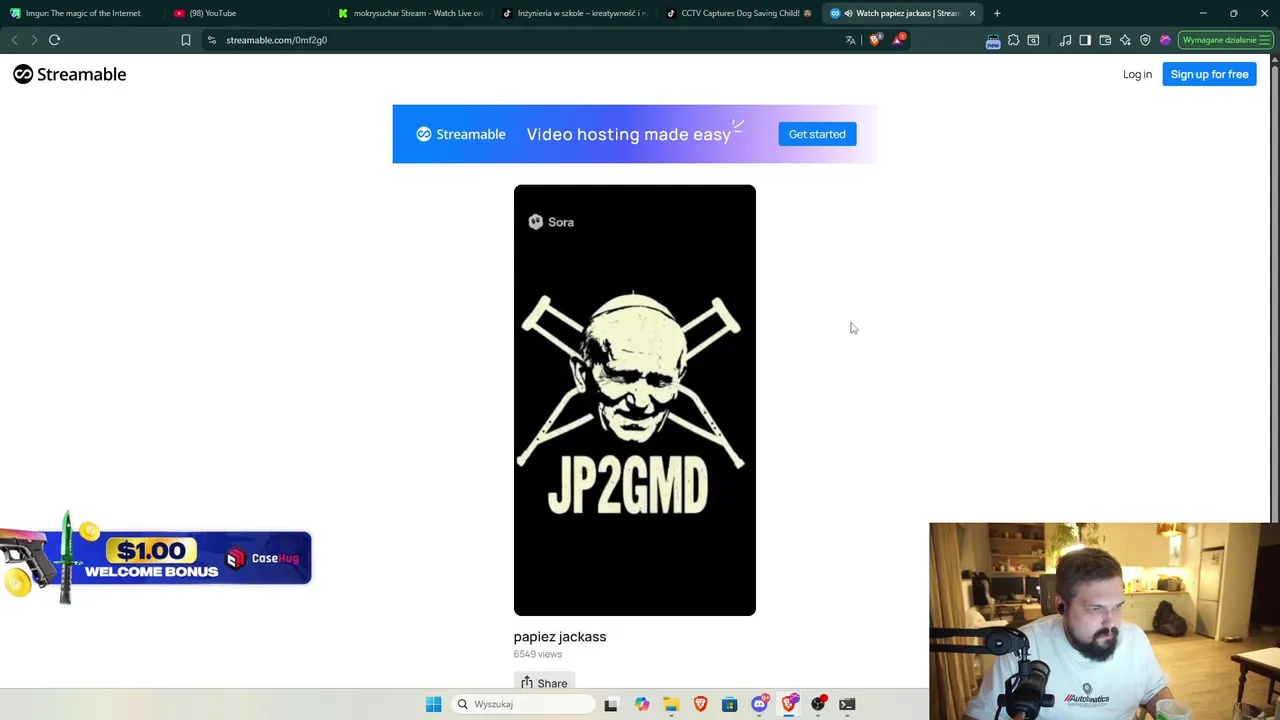Click the Log in link
The height and width of the screenshot is (720, 1280).
coord(1137,74)
